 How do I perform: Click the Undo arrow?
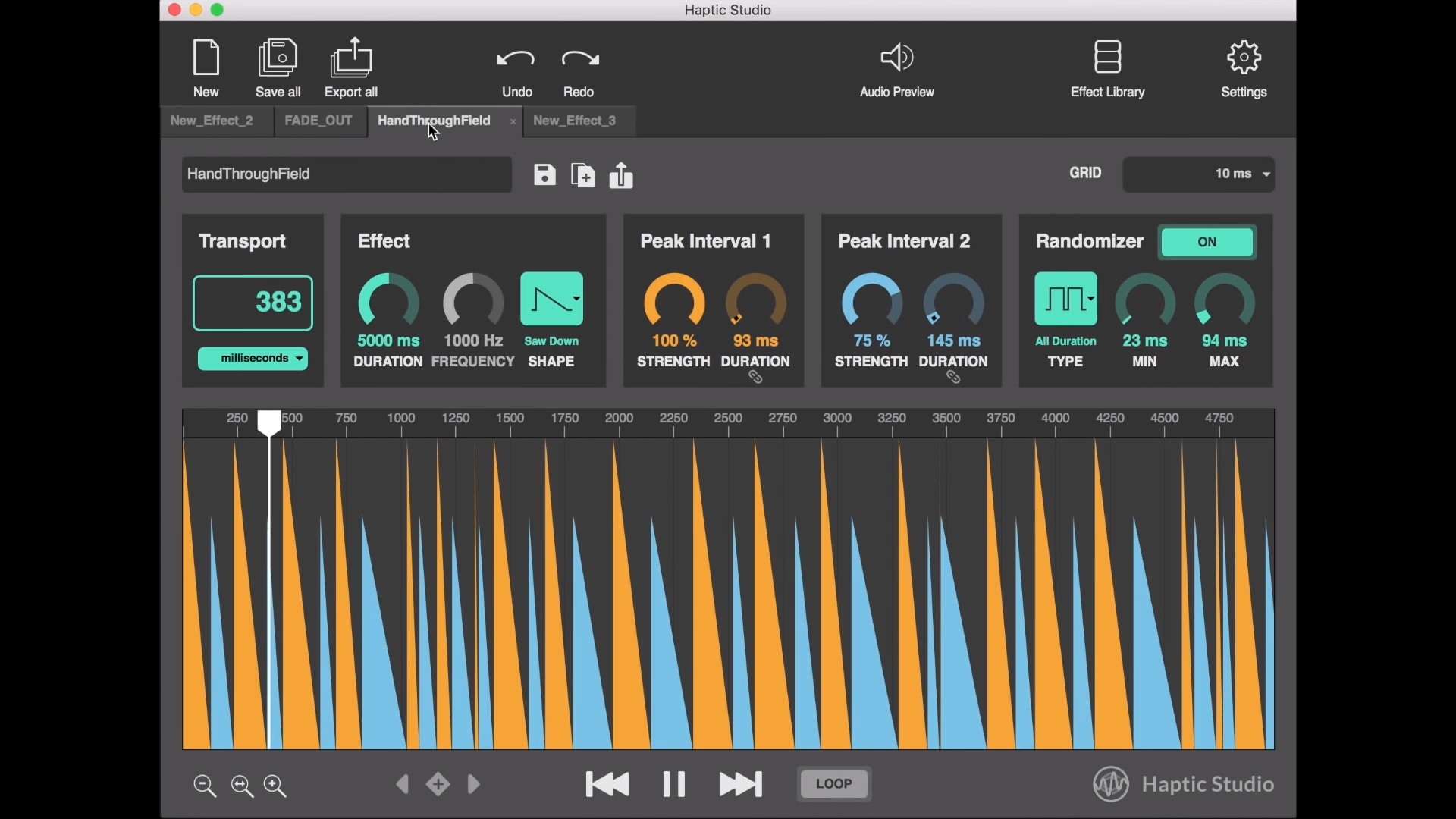click(516, 60)
